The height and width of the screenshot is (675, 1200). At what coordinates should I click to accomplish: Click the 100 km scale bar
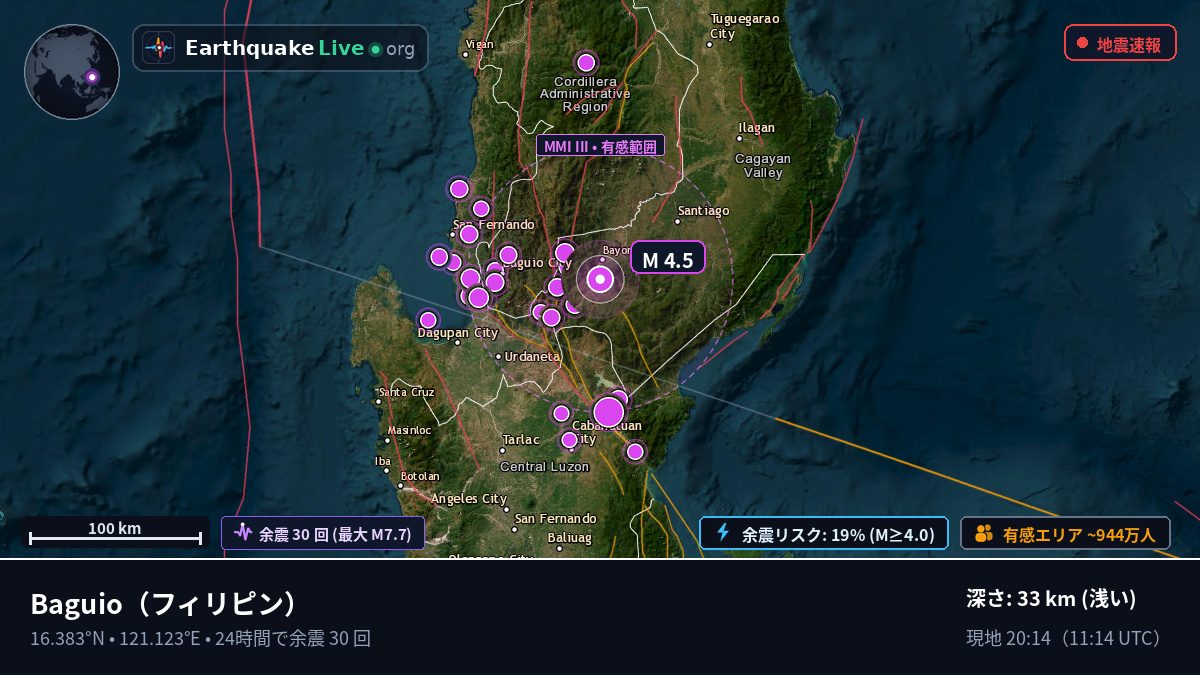click(x=115, y=533)
